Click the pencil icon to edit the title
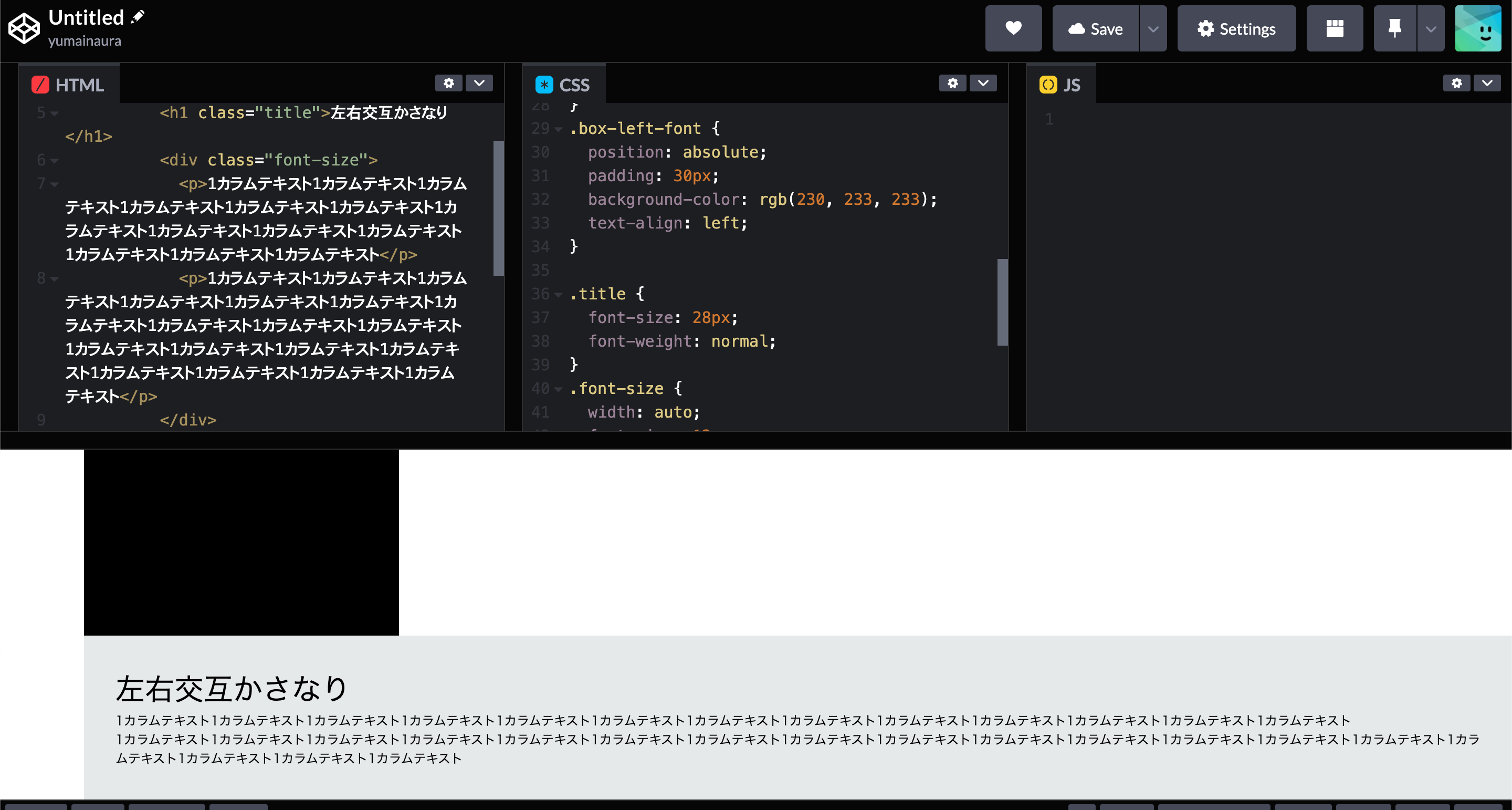This screenshot has width=1512, height=810. (138, 16)
